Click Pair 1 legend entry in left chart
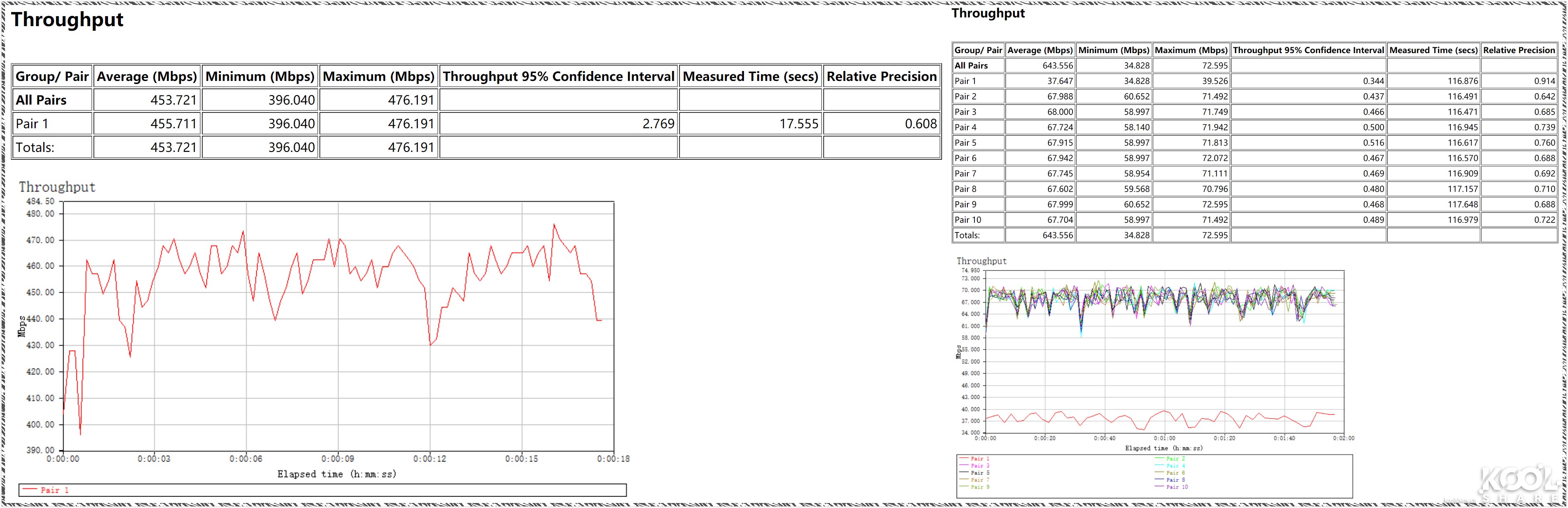The image size is (1568, 508). click(54, 490)
